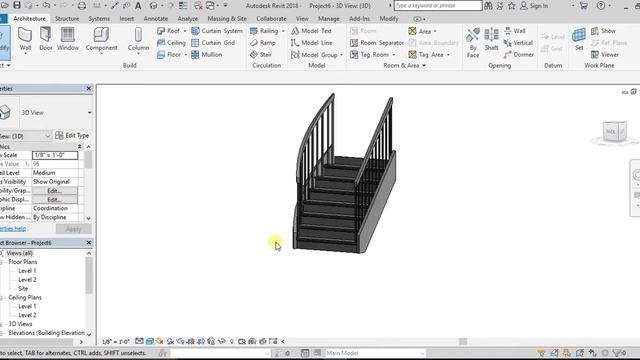
Task: Select Level 2 under Floor Plans
Action: click(27, 280)
